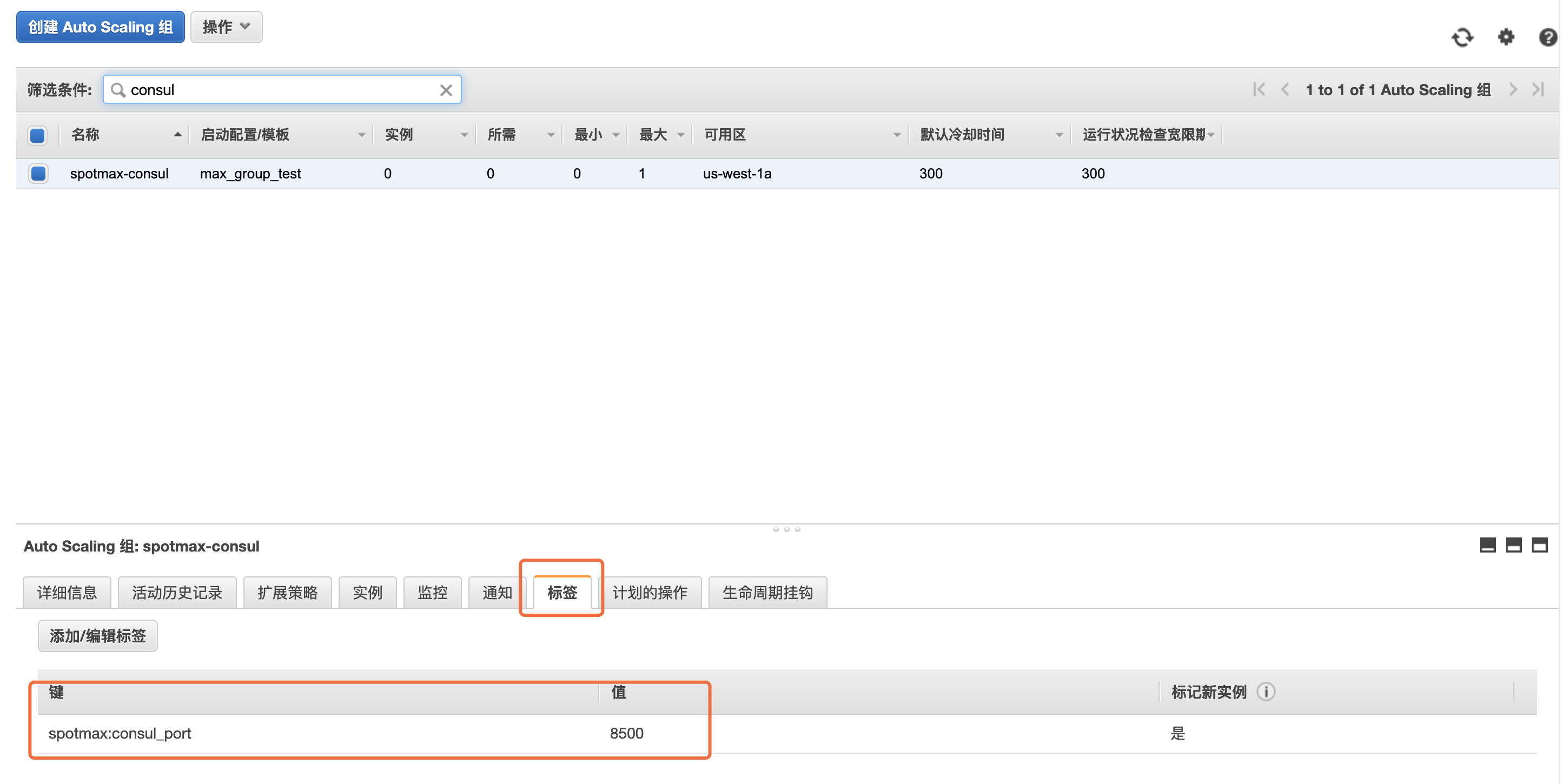Toggle the select-all checkbox in table header

[38, 135]
